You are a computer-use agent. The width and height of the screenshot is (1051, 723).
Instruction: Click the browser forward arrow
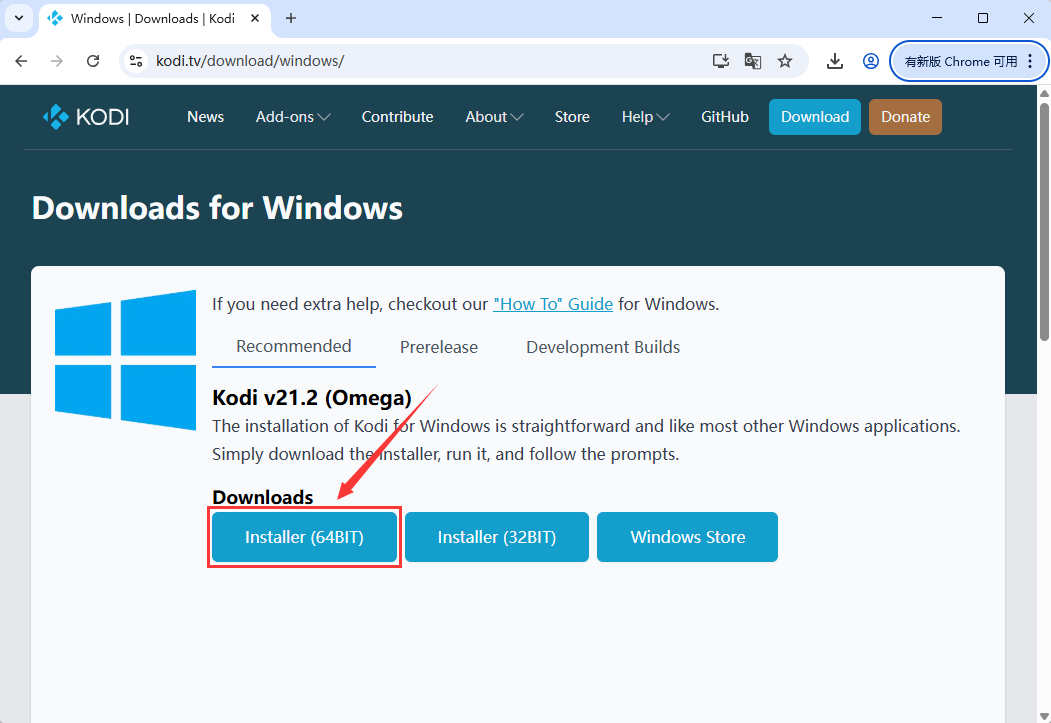(x=57, y=61)
